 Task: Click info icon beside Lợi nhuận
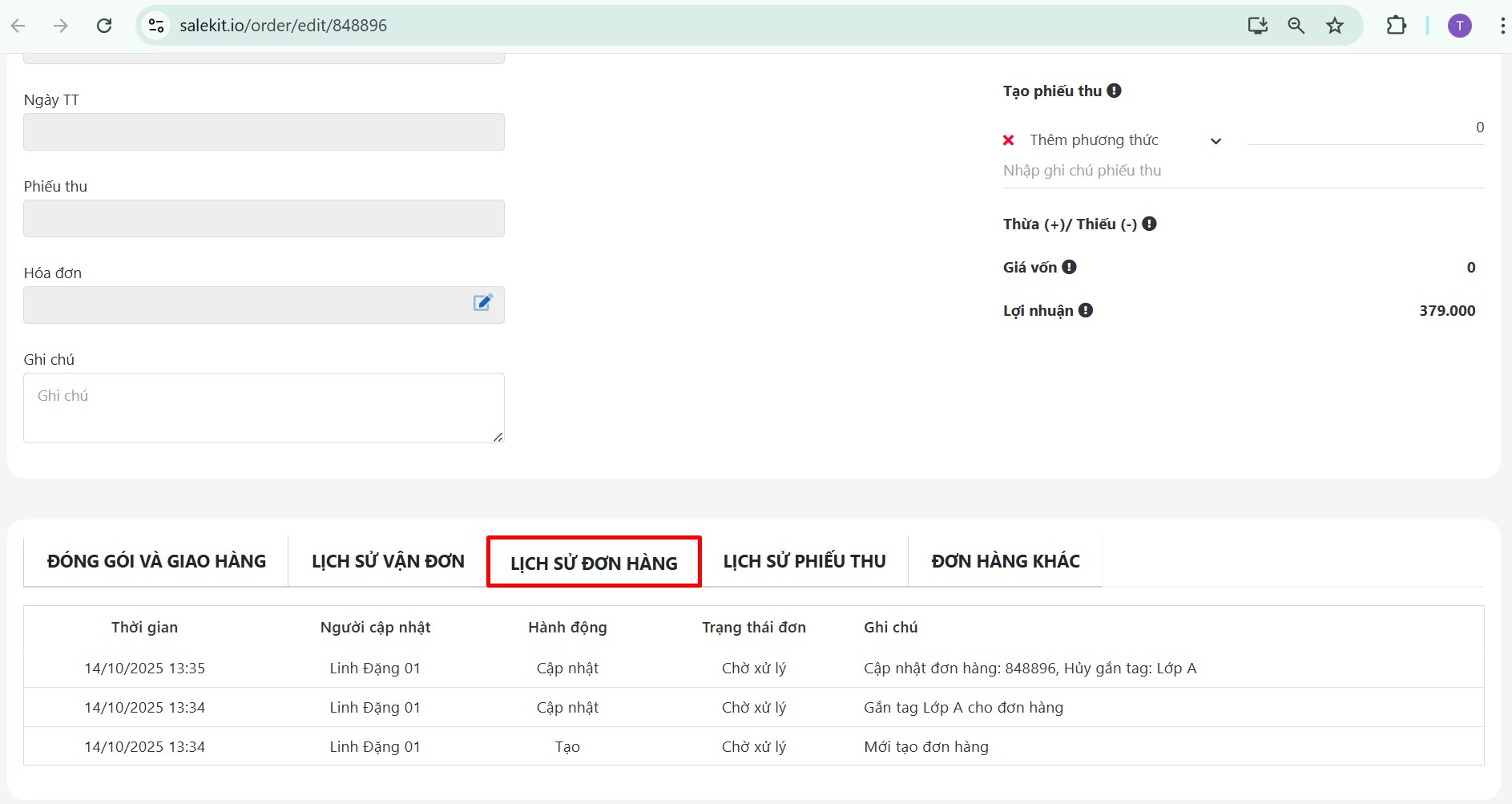click(x=1085, y=310)
